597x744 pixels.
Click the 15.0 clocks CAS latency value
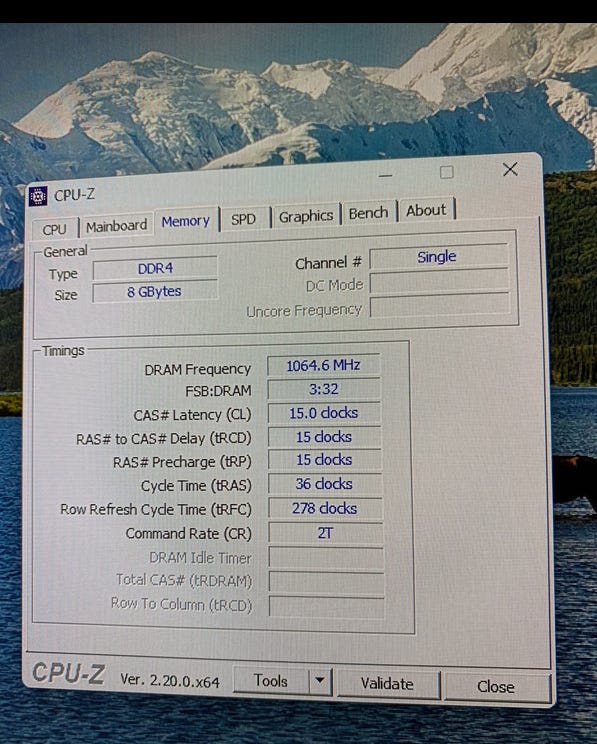coord(324,413)
